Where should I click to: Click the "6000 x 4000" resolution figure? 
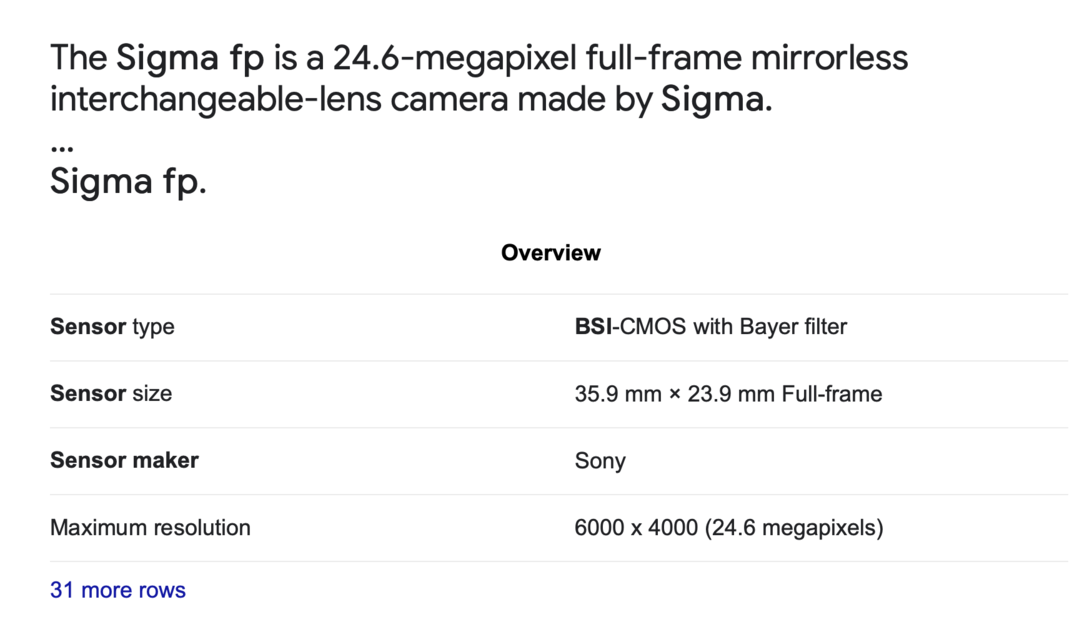tap(636, 527)
